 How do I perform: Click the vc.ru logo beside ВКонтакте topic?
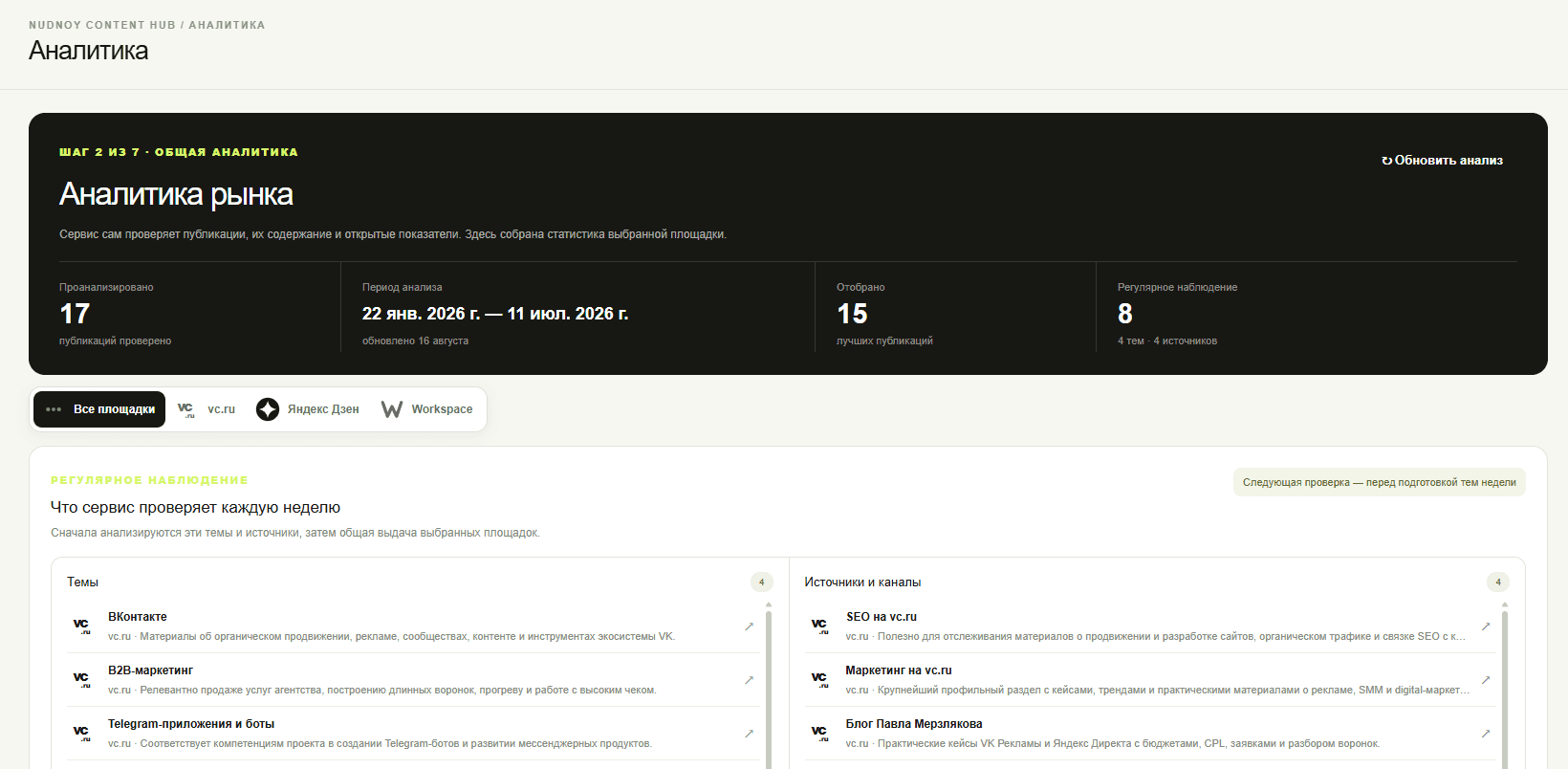click(81, 626)
